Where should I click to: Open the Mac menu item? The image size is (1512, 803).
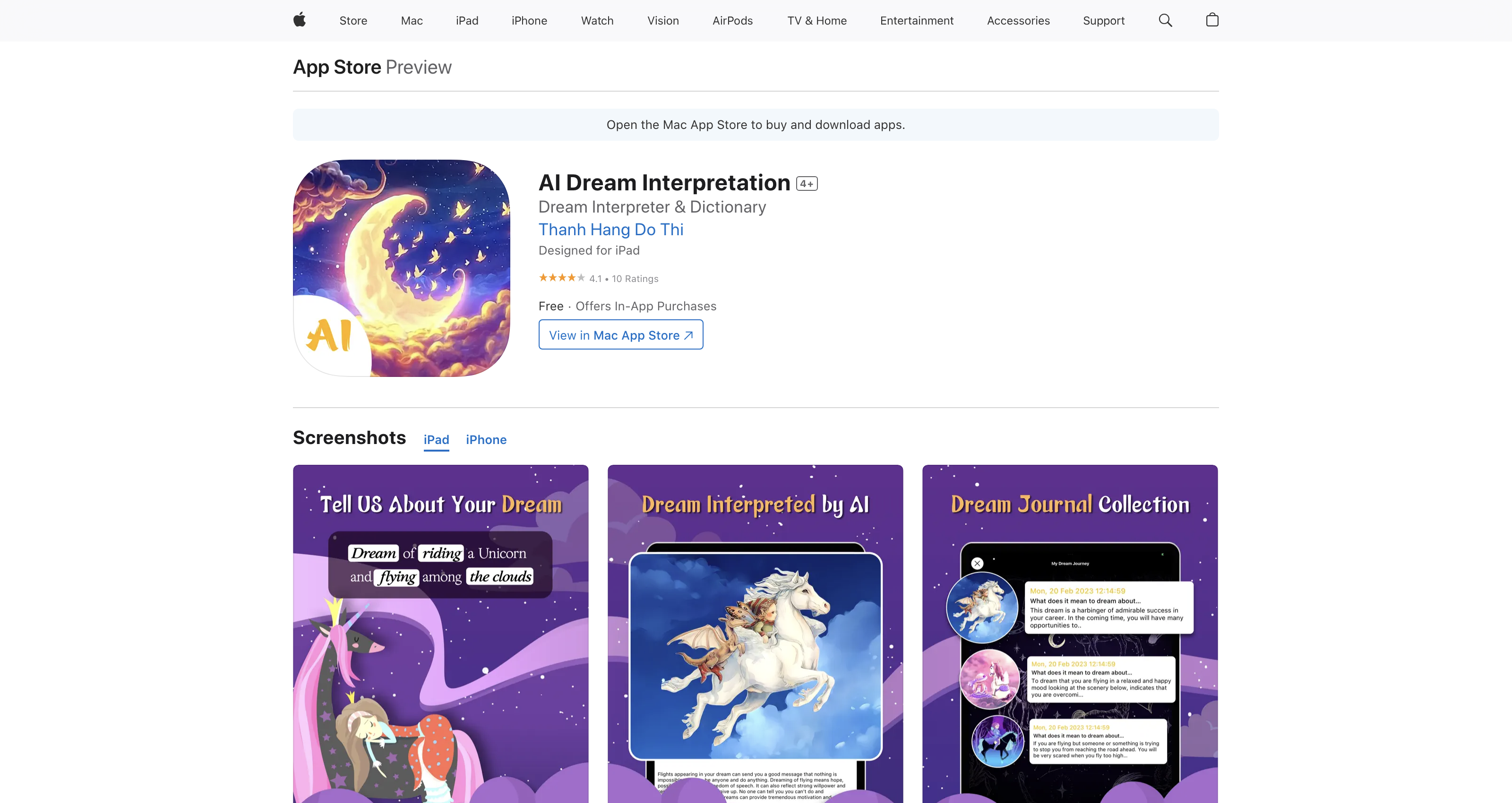[x=412, y=20]
